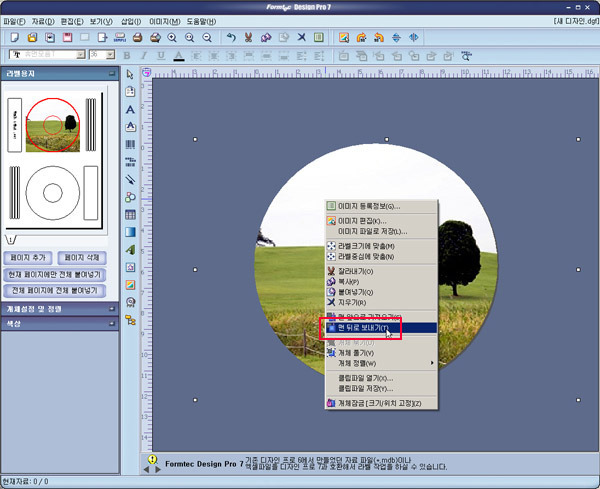600x489 pixels.
Task: Choose 맨 뒤로 보내기 from context menu
Action: [361, 327]
